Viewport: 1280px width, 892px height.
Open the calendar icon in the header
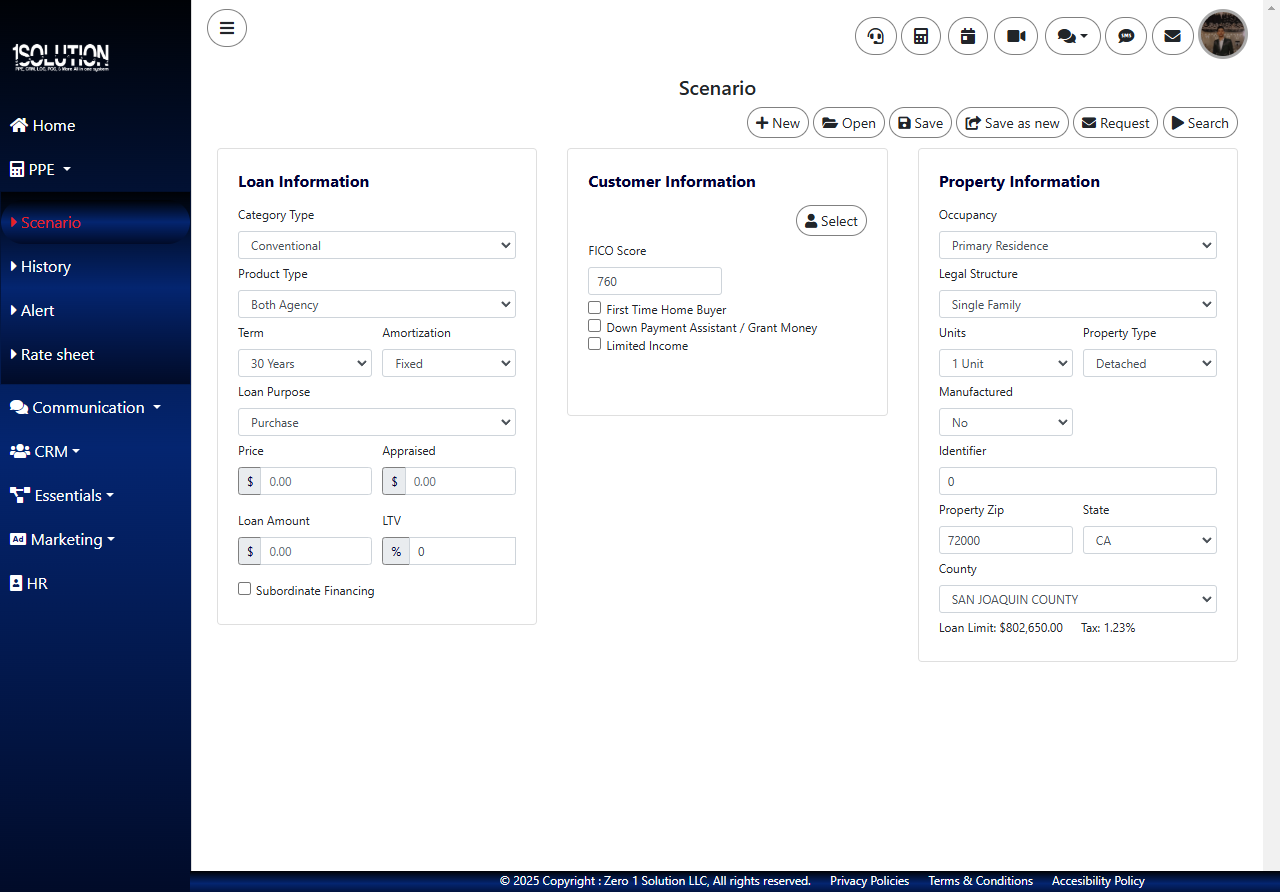point(968,37)
